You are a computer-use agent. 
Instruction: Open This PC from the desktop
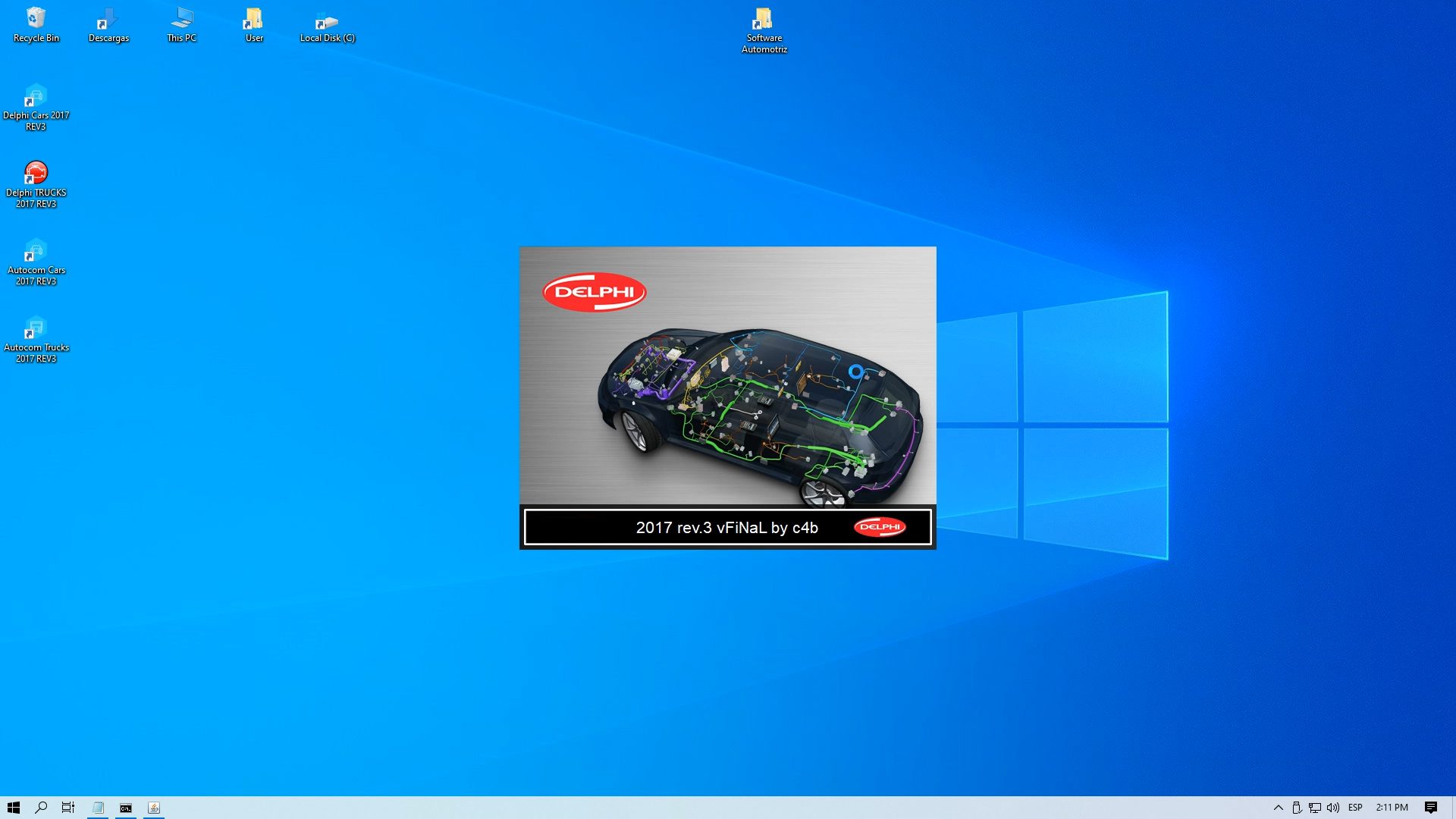180,19
